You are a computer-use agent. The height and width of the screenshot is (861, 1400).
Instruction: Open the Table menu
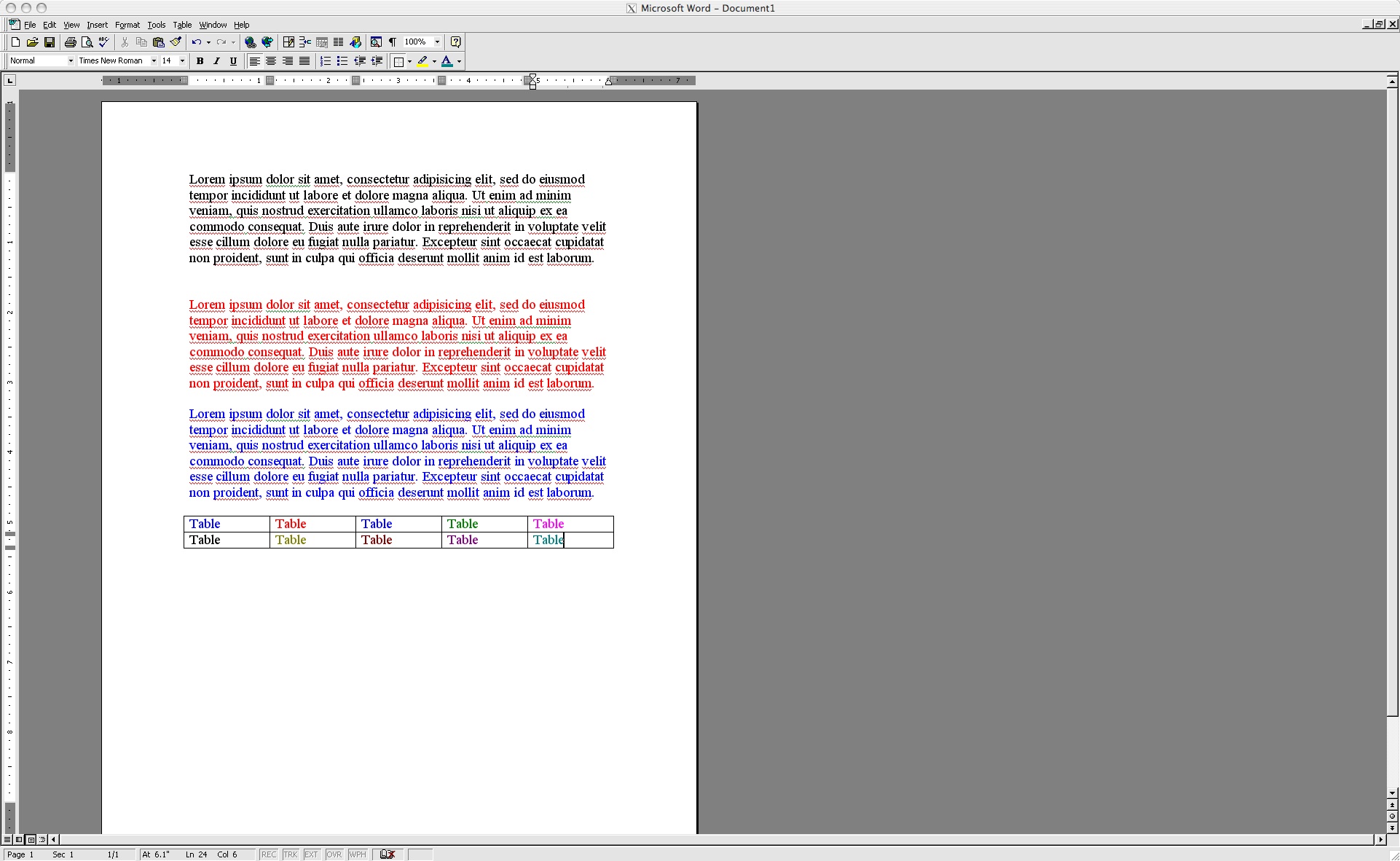click(182, 24)
